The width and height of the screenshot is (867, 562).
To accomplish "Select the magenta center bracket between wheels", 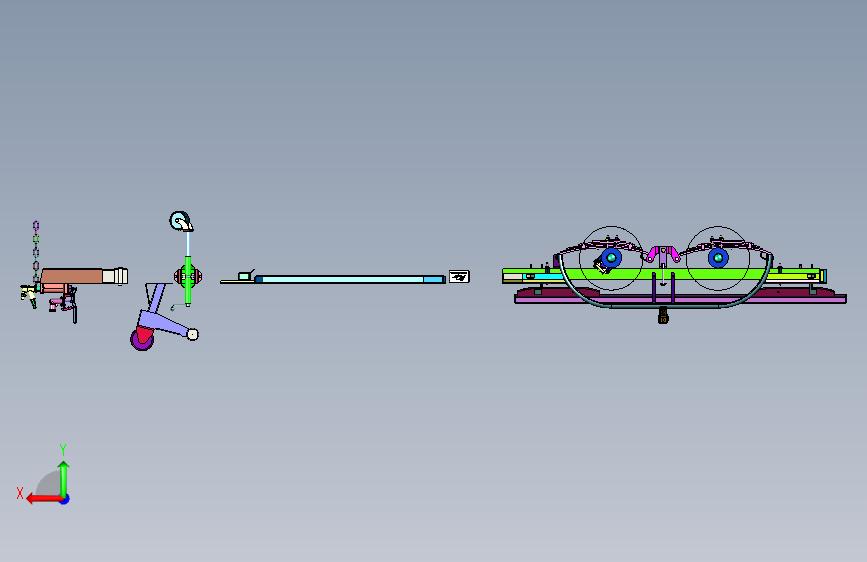I will tap(663, 254).
